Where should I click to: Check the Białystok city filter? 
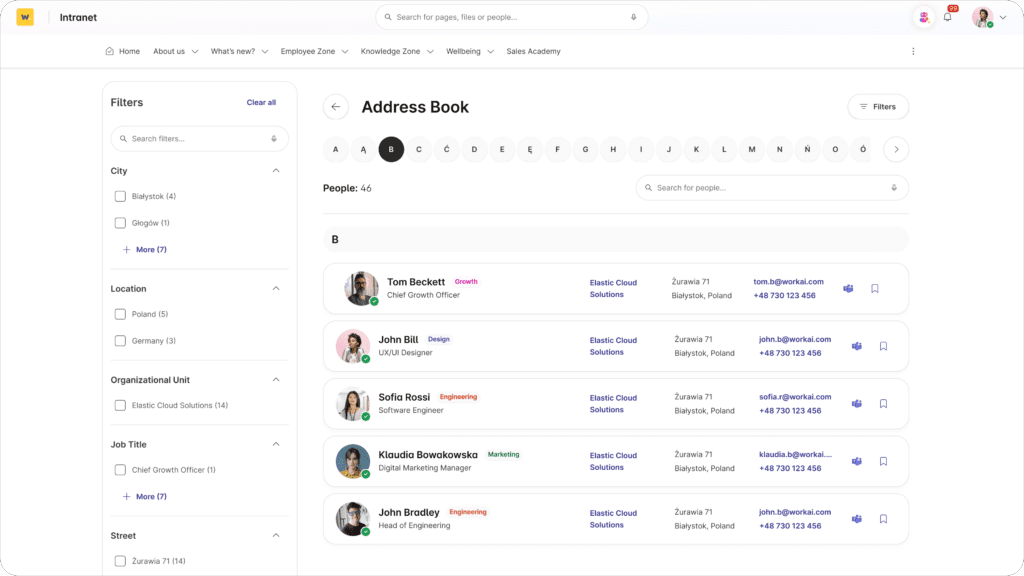[120, 196]
